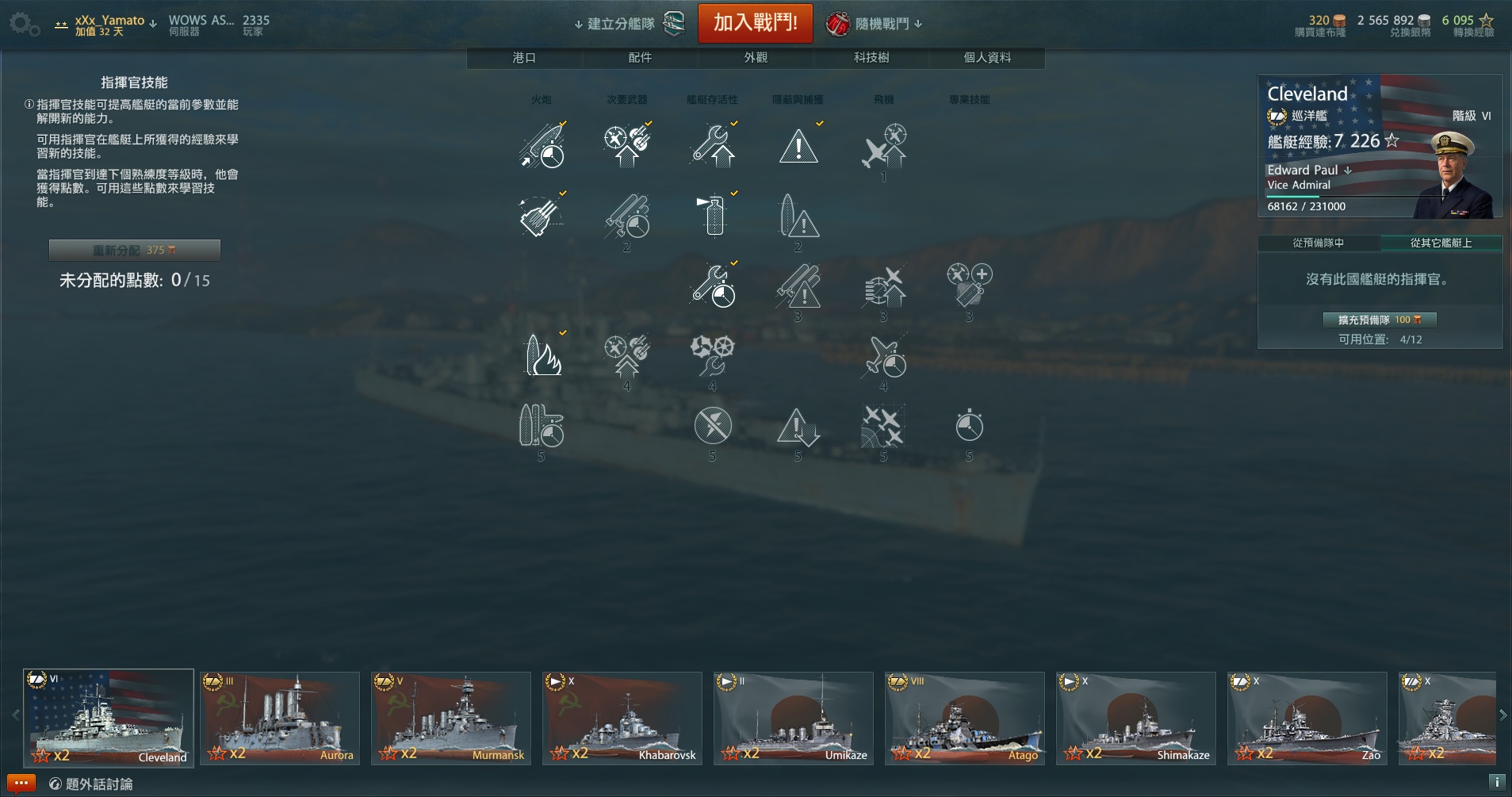Select the crossed-out propeller skill icon
The image size is (1512, 797).
click(x=713, y=426)
